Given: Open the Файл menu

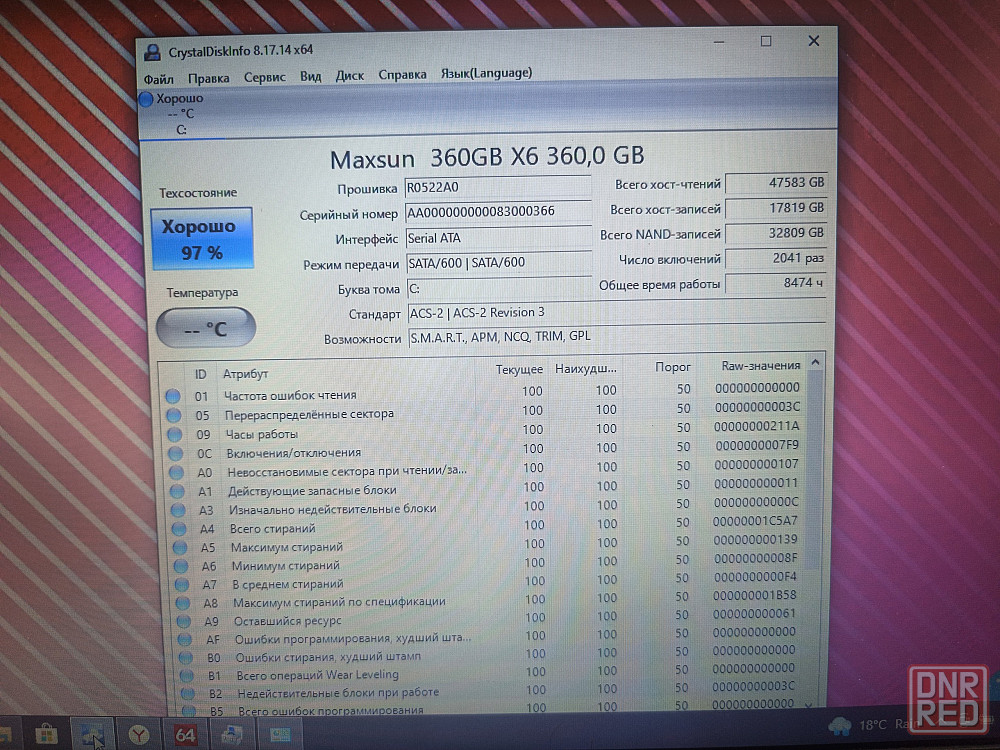Looking at the screenshot, I should point(158,79).
